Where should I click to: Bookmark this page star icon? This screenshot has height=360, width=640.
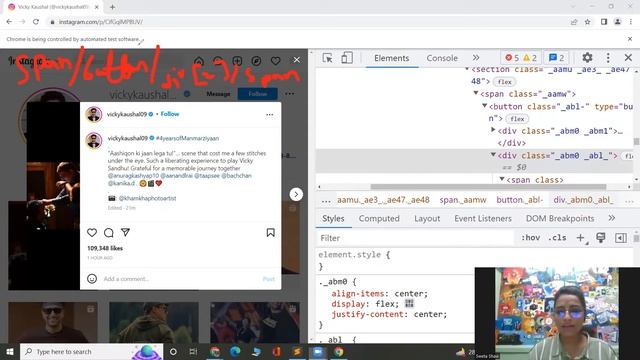tap(587, 22)
